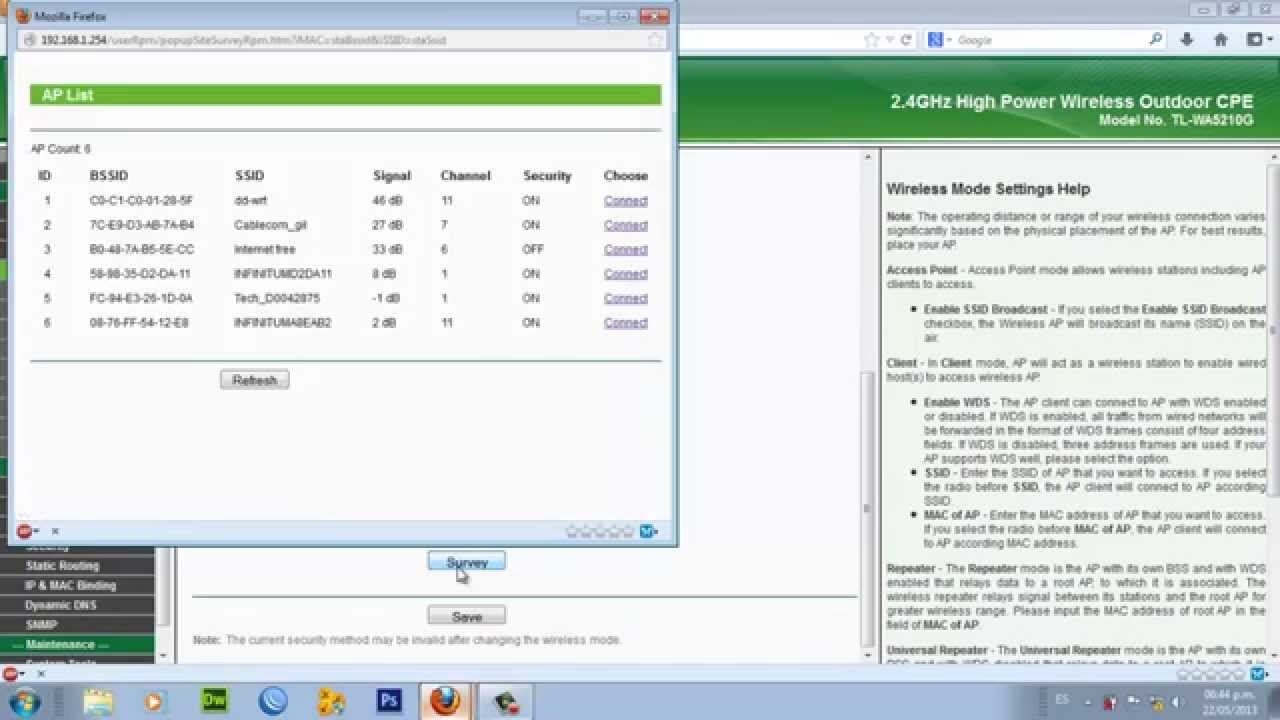Open SNMP sidebar item
The height and width of the screenshot is (720, 1280).
pos(41,625)
